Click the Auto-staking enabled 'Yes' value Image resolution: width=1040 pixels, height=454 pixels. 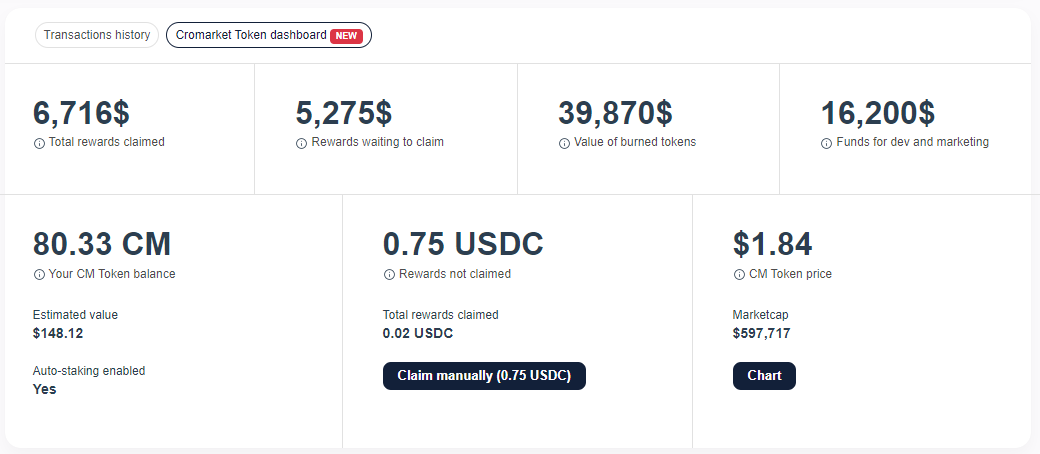44,389
